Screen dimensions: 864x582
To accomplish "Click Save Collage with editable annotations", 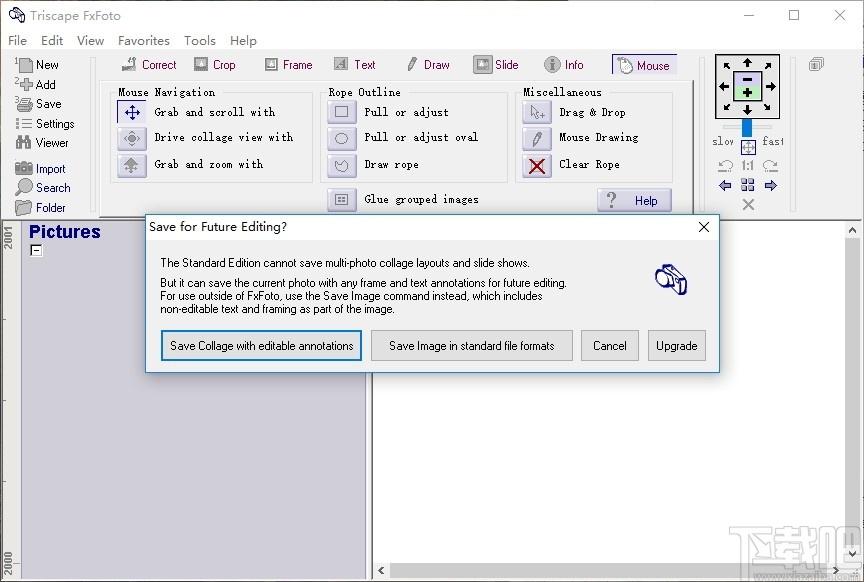I will click(262, 346).
